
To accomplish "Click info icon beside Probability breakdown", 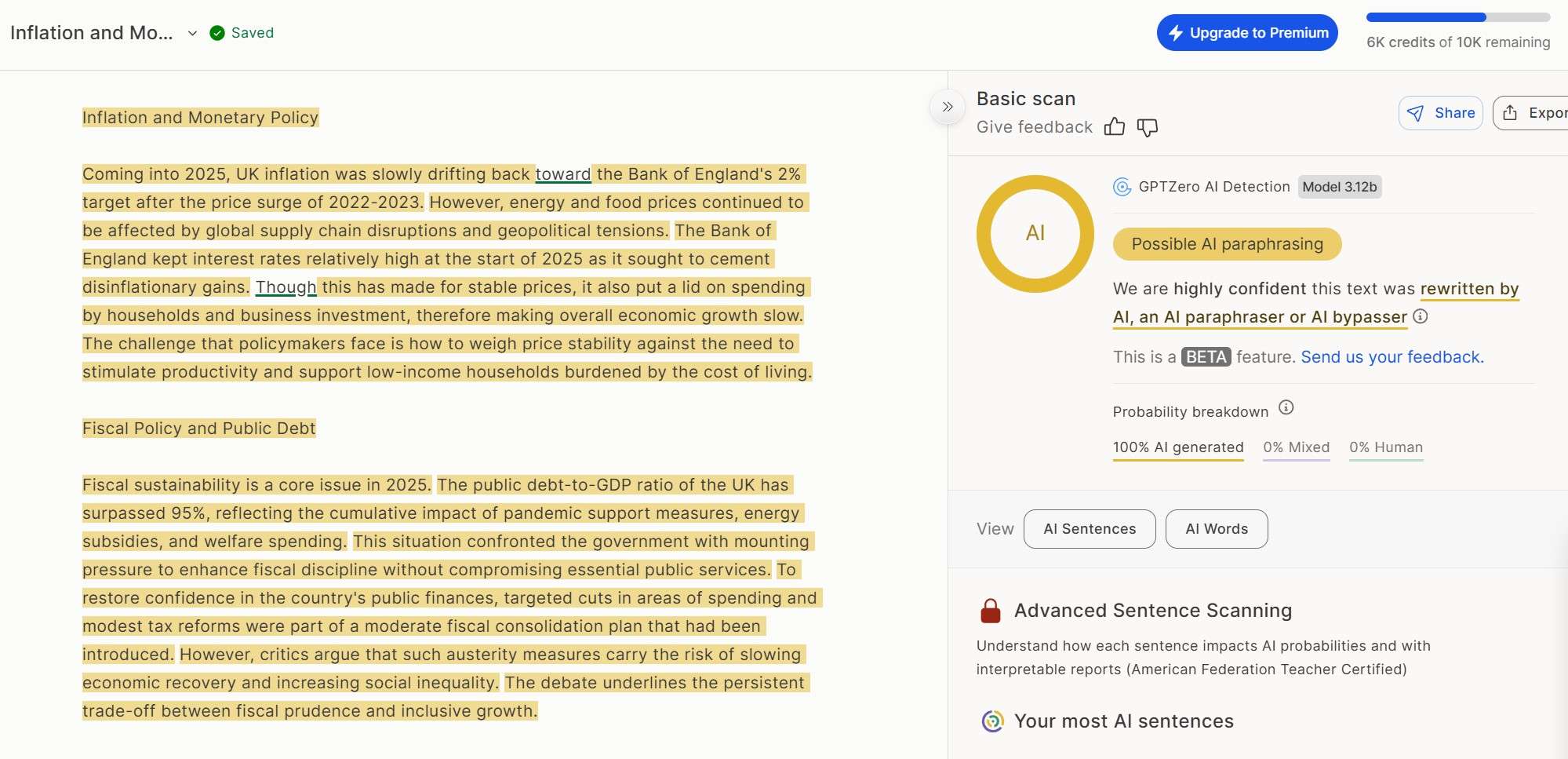I will 1286,407.
